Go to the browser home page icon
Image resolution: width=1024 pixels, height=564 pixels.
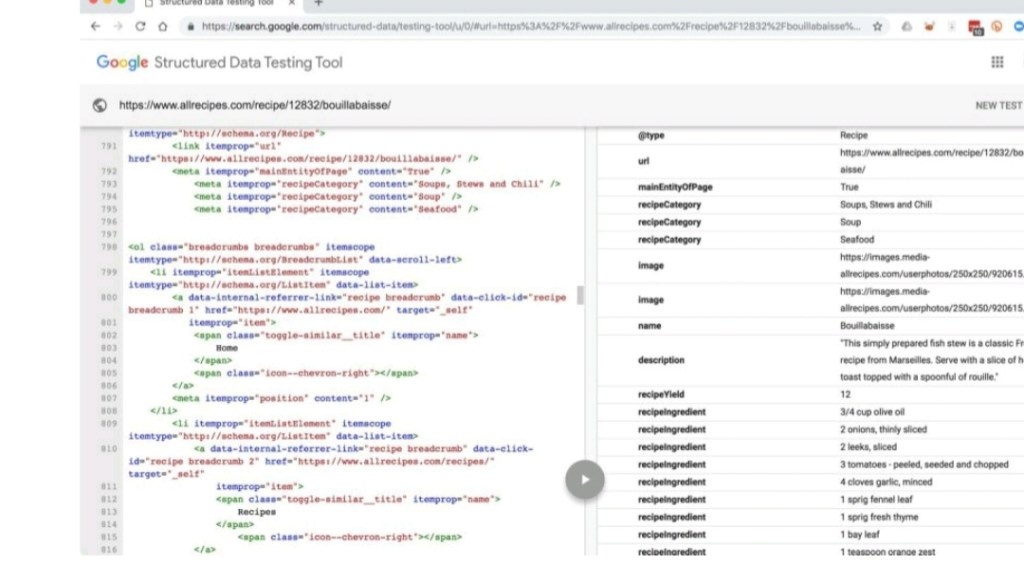click(x=163, y=27)
